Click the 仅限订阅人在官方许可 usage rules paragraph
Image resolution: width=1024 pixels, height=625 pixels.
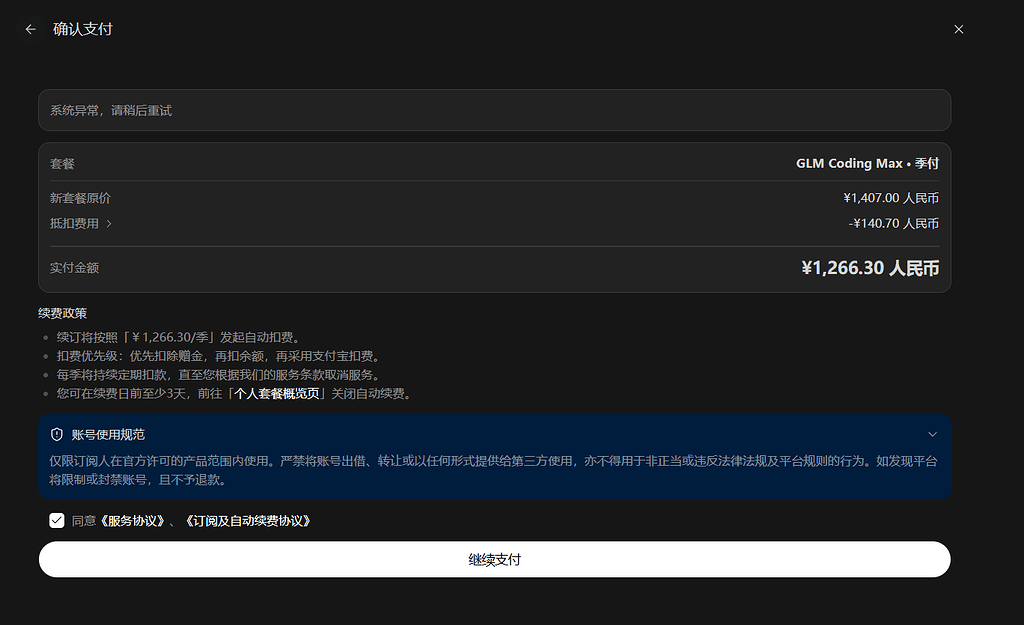coord(493,470)
